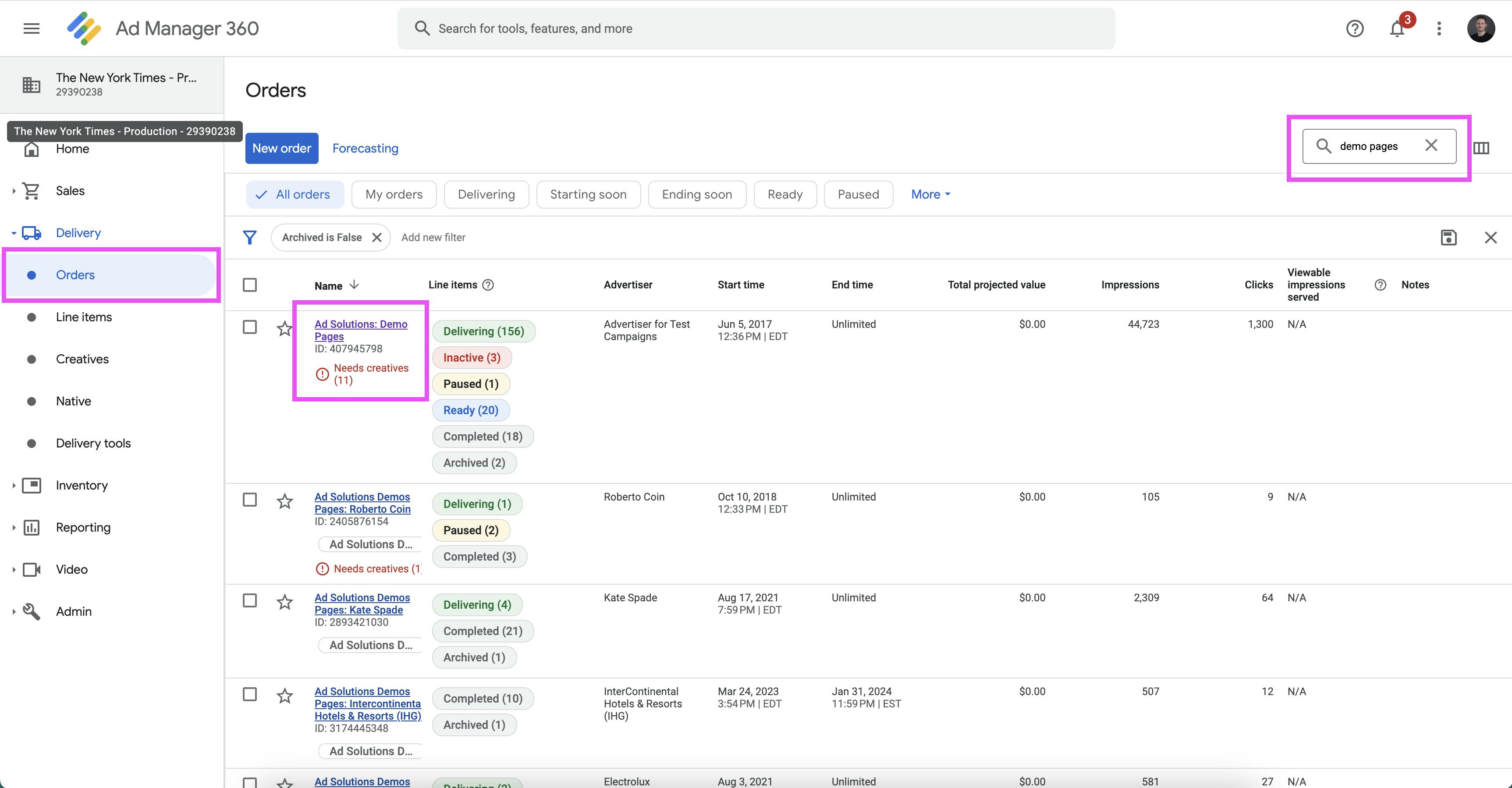Star the Kate Spade order

click(x=285, y=601)
